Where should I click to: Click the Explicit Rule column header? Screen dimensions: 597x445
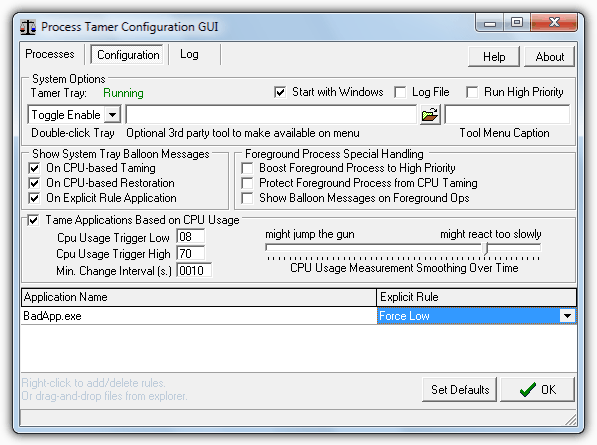[476, 297]
